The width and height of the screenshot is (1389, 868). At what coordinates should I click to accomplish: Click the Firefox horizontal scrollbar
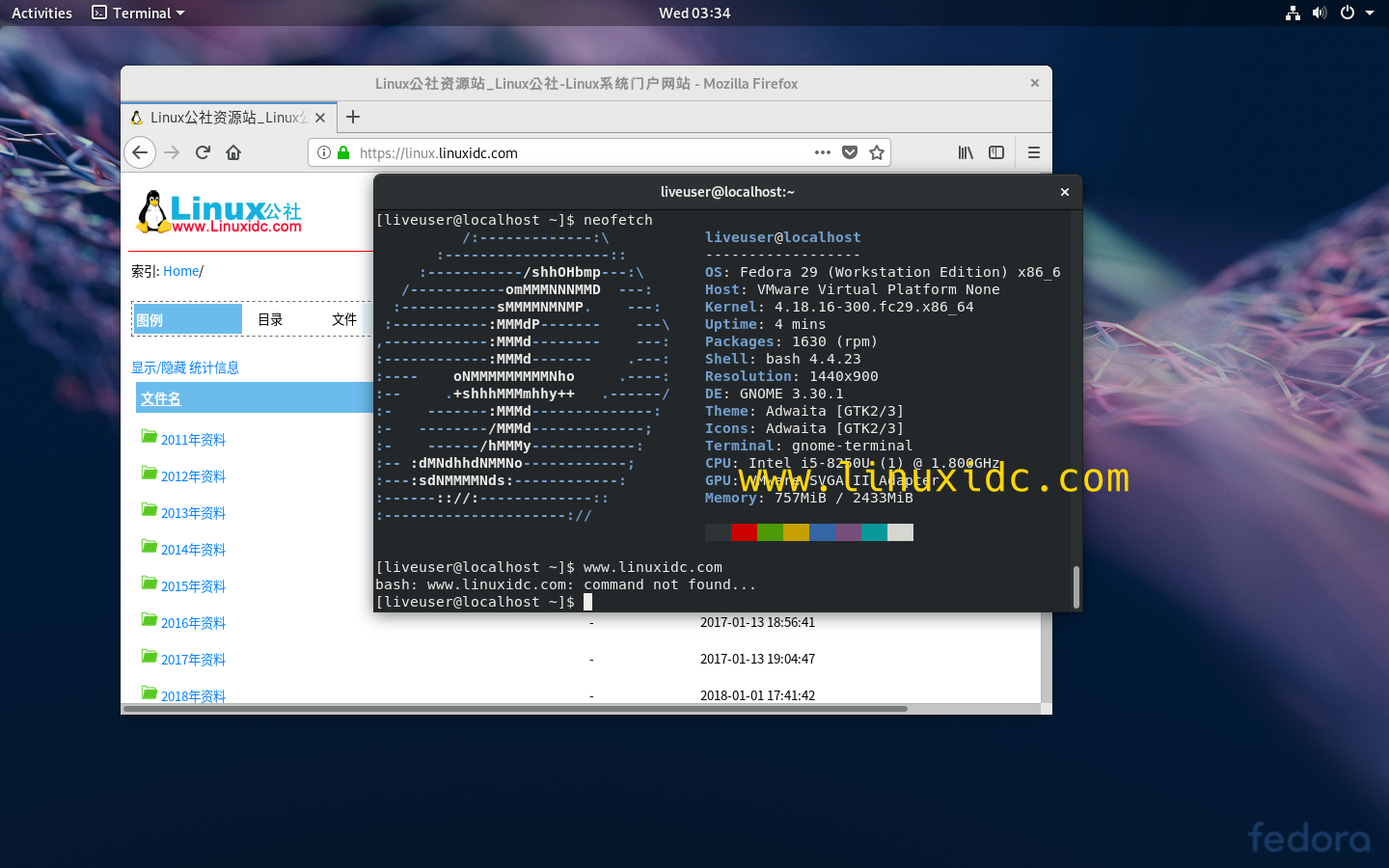[515, 709]
